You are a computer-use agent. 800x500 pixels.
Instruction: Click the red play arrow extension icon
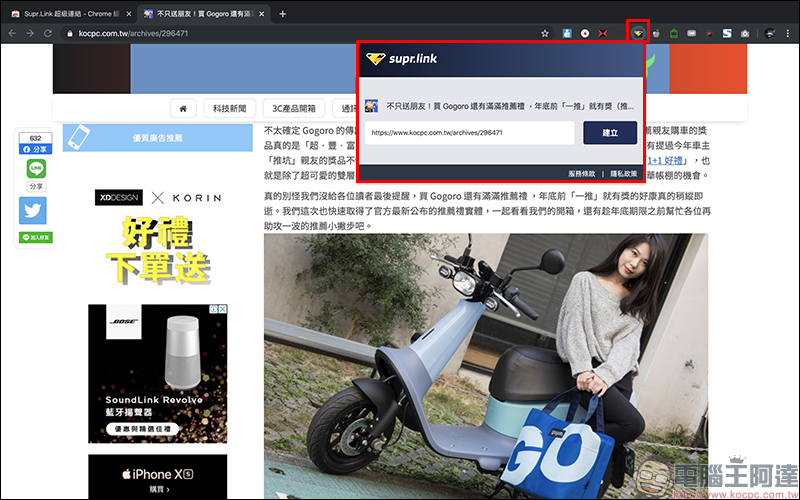click(709, 34)
